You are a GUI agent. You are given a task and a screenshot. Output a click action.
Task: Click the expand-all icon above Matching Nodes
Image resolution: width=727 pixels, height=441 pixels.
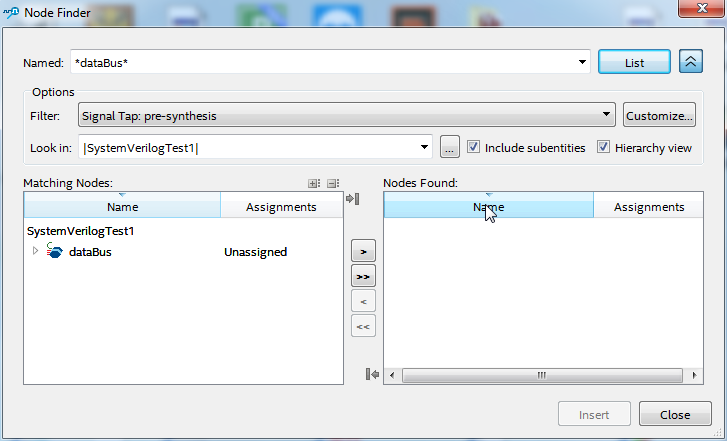(x=314, y=184)
